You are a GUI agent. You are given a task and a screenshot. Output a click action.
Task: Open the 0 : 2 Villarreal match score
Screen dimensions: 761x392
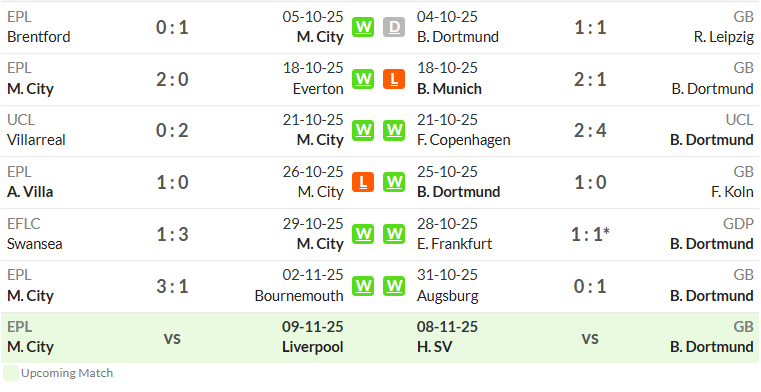pos(172,131)
